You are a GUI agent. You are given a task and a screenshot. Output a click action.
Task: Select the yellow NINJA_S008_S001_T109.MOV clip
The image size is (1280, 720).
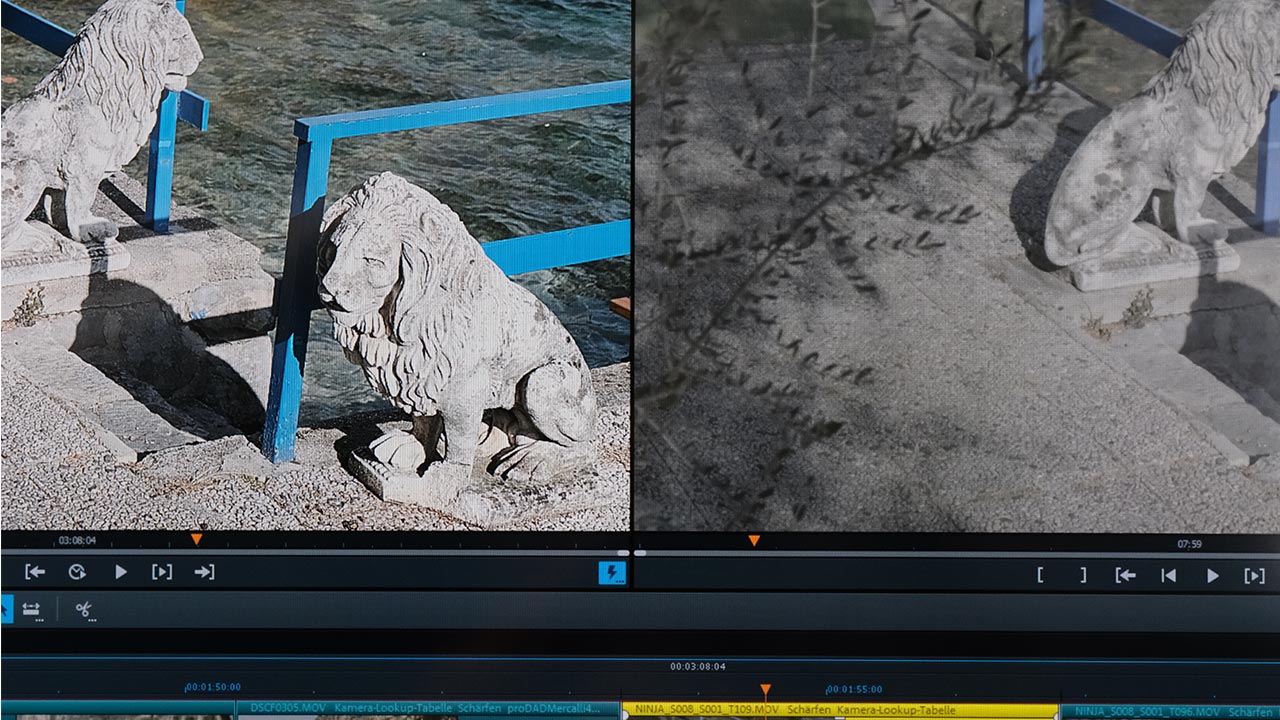(x=840, y=710)
